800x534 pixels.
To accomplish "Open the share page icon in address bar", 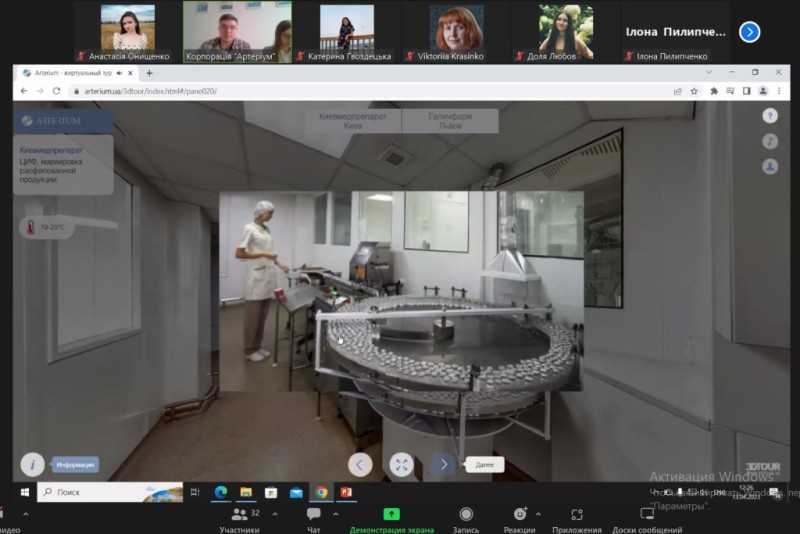I will (678, 91).
